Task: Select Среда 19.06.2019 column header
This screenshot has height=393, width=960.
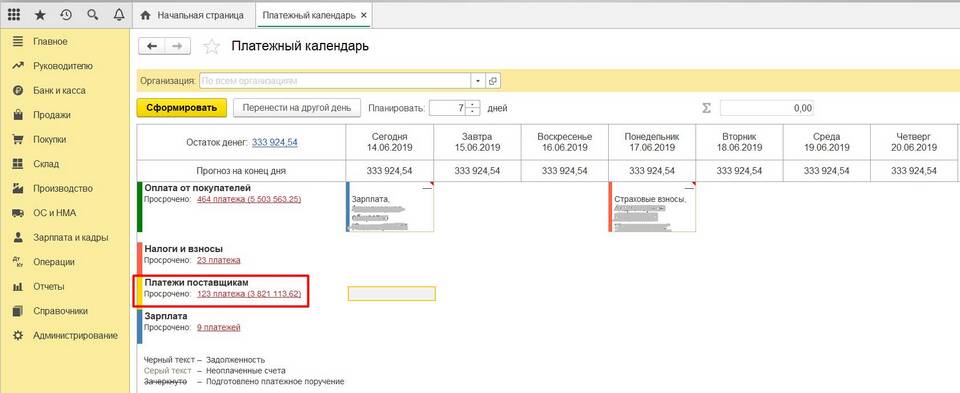Action: [827, 142]
